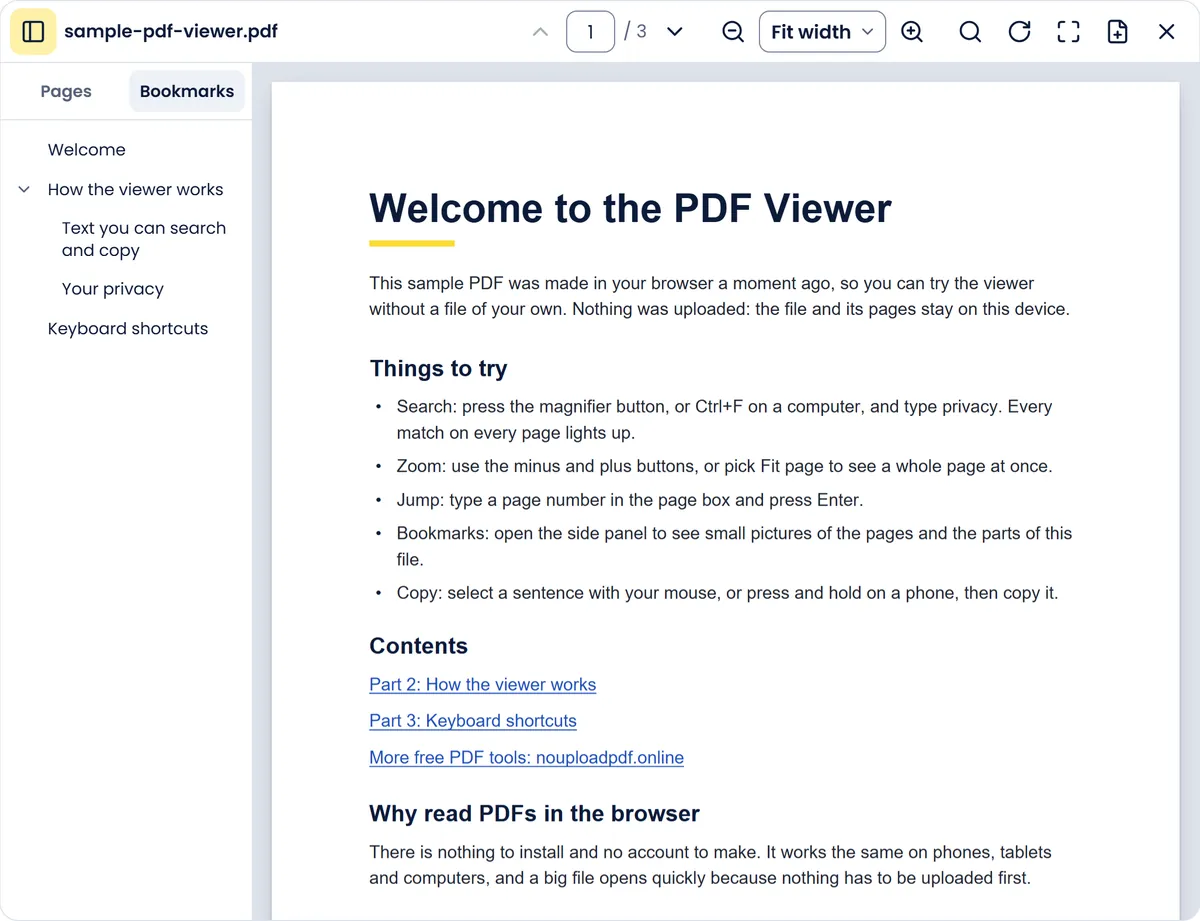The height and width of the screenshot is (921, 1200).
Task: Click the Welcome to the PDF Viewer heading
Action: [x=630, y=208]
